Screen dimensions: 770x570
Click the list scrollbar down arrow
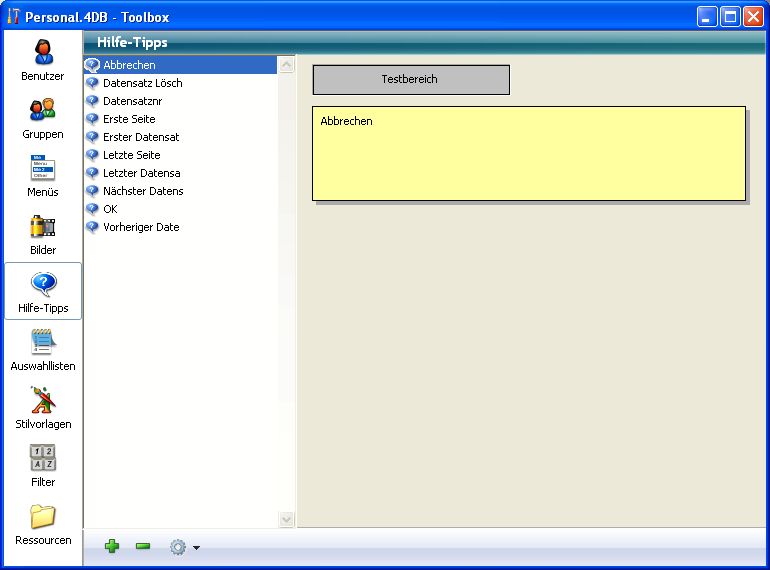click(287, 519)
